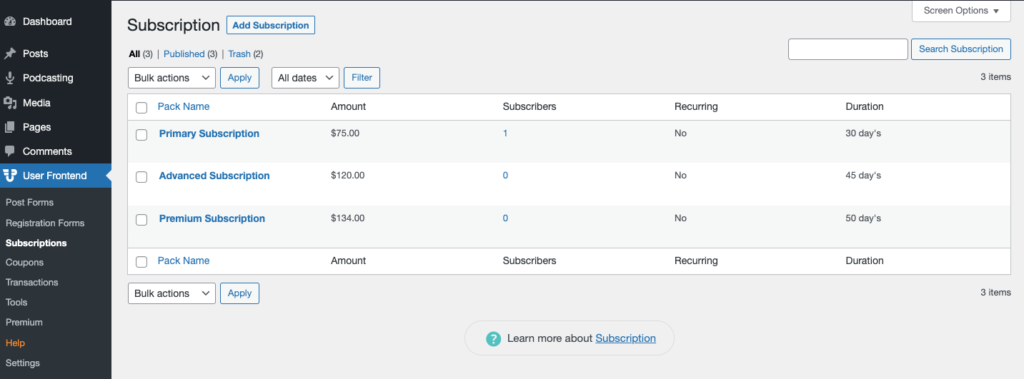
Task: Go to Coupons in the sidebar
Action: point(25,262)
